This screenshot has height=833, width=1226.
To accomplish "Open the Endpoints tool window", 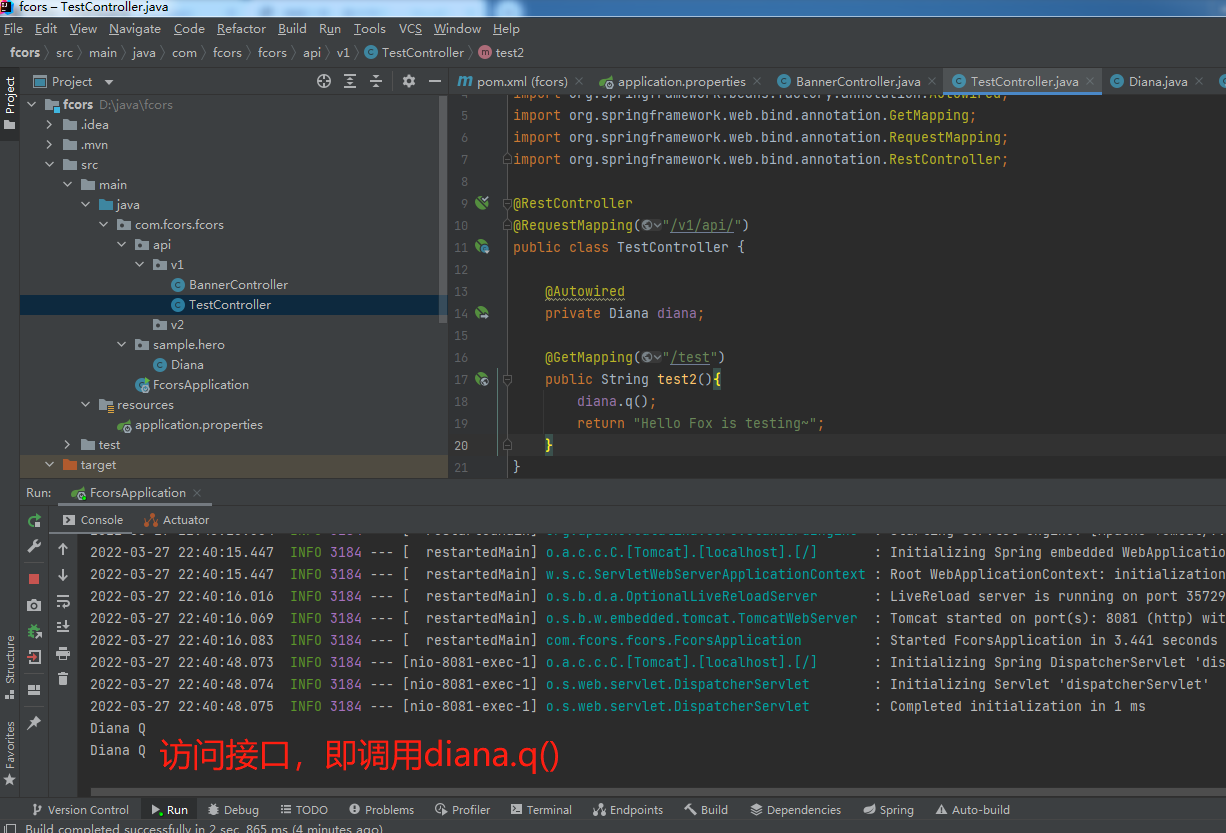I will pos(628,809).
